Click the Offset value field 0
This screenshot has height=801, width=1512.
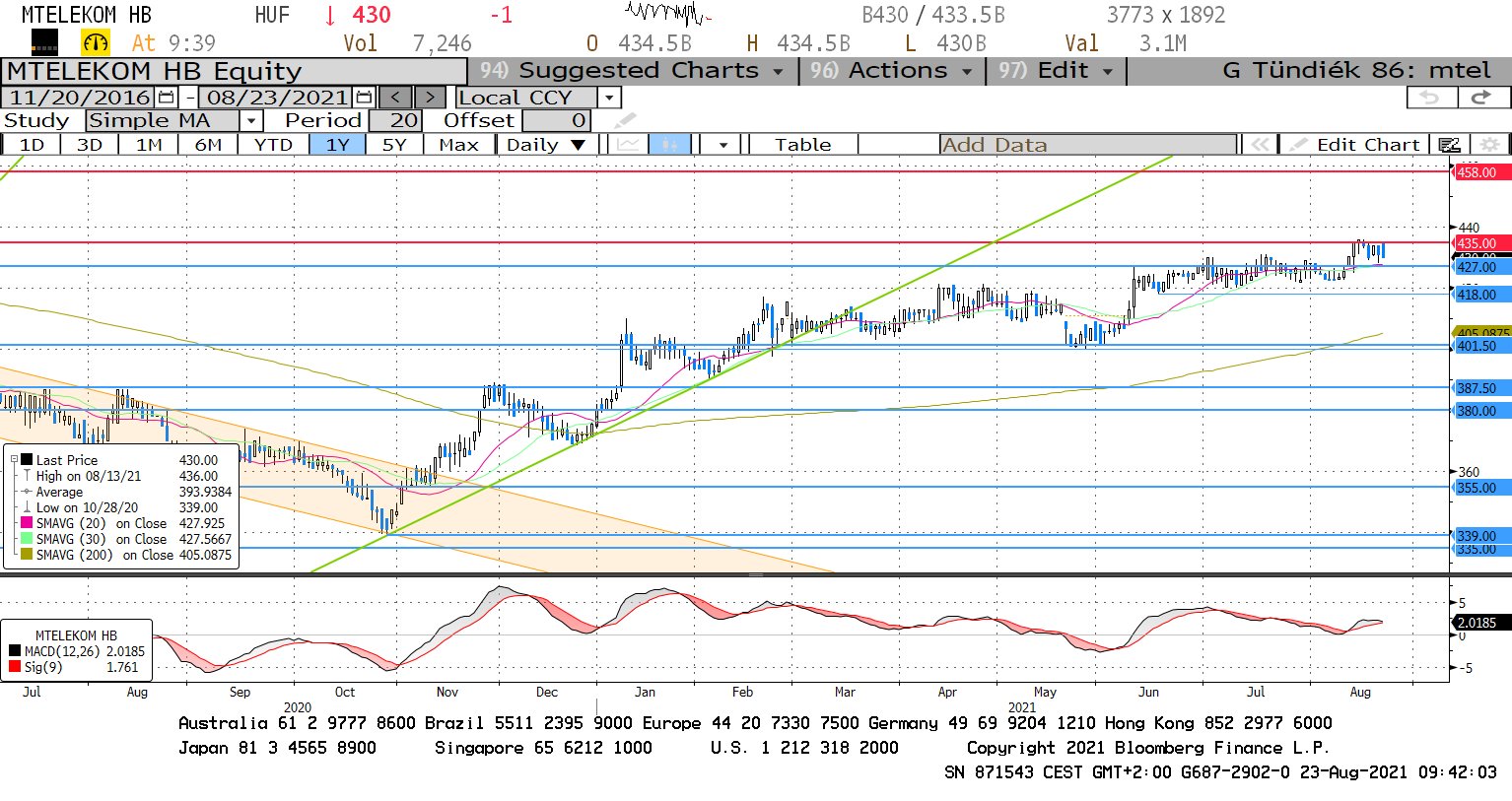556,121
